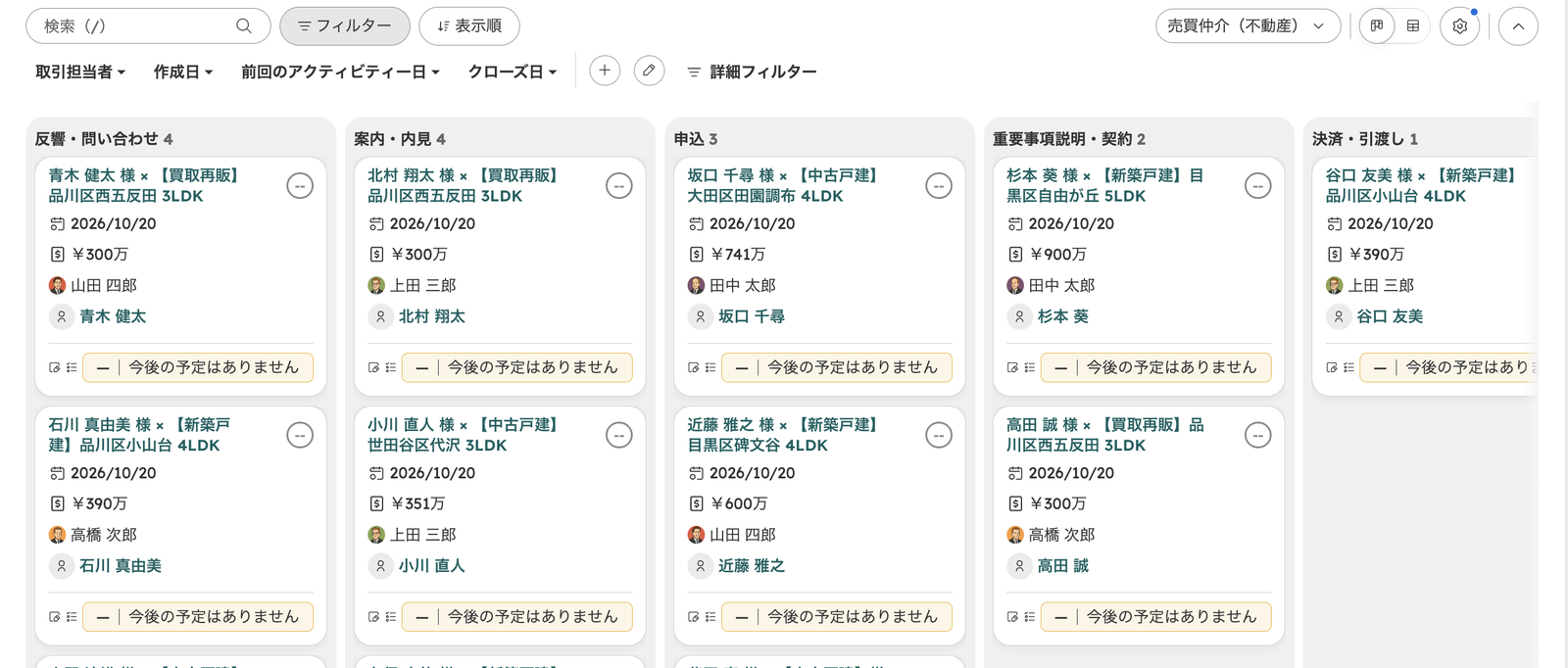This screenshot has height=668, width=1568.
Task: Switch to table list view icon
Action: click(1412, 26)
